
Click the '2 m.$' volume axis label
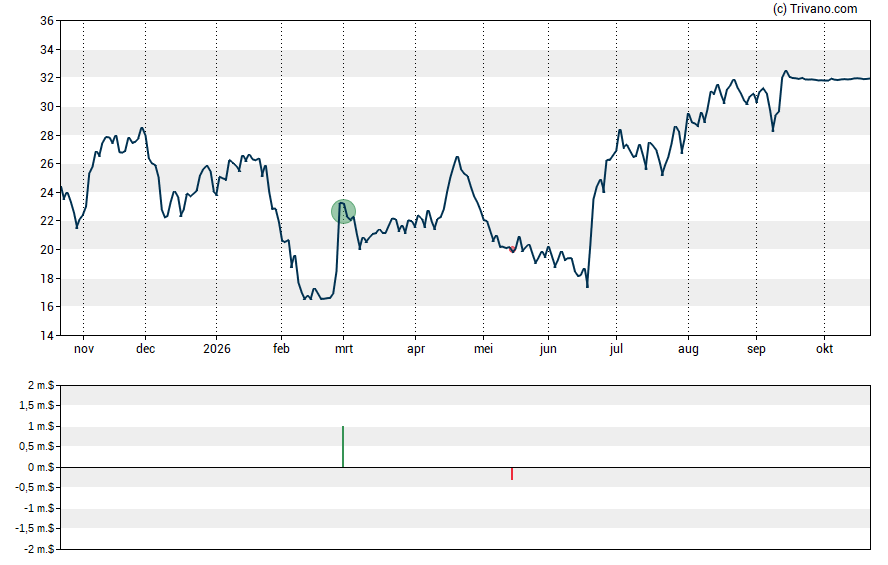pyautogui.click(x=41, y=386)
